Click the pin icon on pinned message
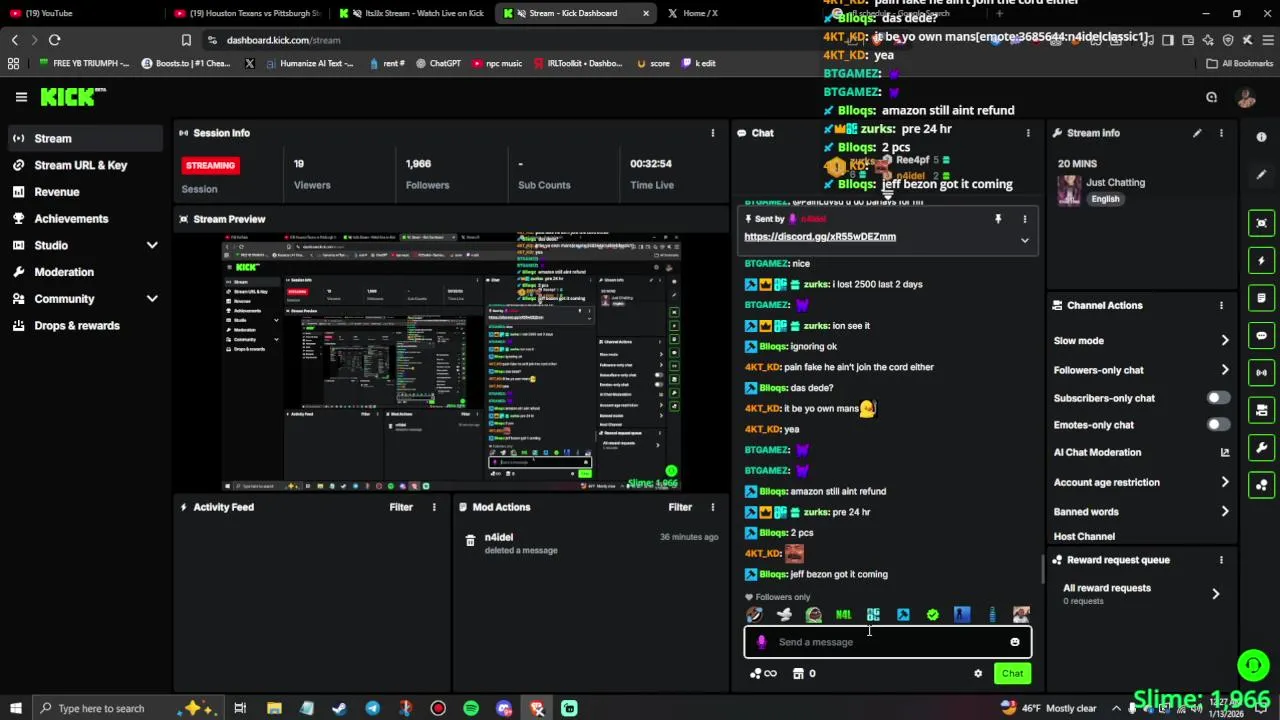1280x720 pixels. coord(998,219)
